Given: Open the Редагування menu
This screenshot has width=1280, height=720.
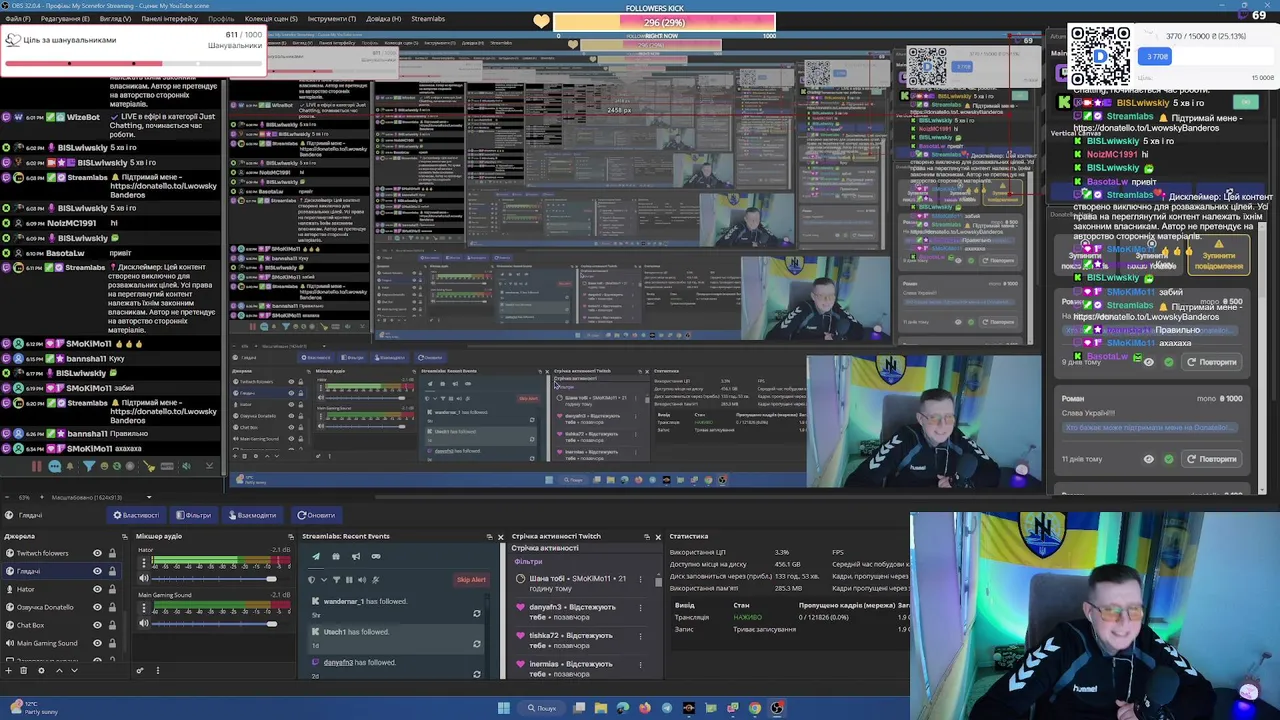Looking at the screenshot, I should tap(64, 19).
